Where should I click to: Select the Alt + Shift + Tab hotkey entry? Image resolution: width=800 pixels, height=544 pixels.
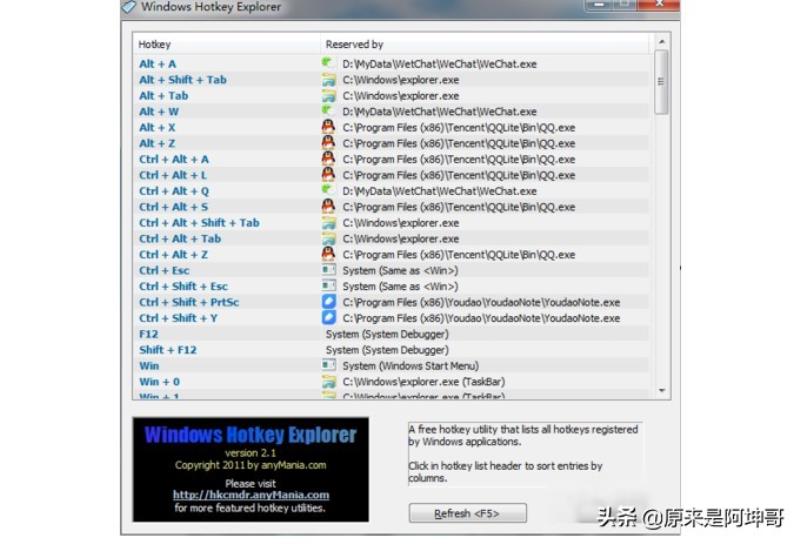click(x=183, y=80)
